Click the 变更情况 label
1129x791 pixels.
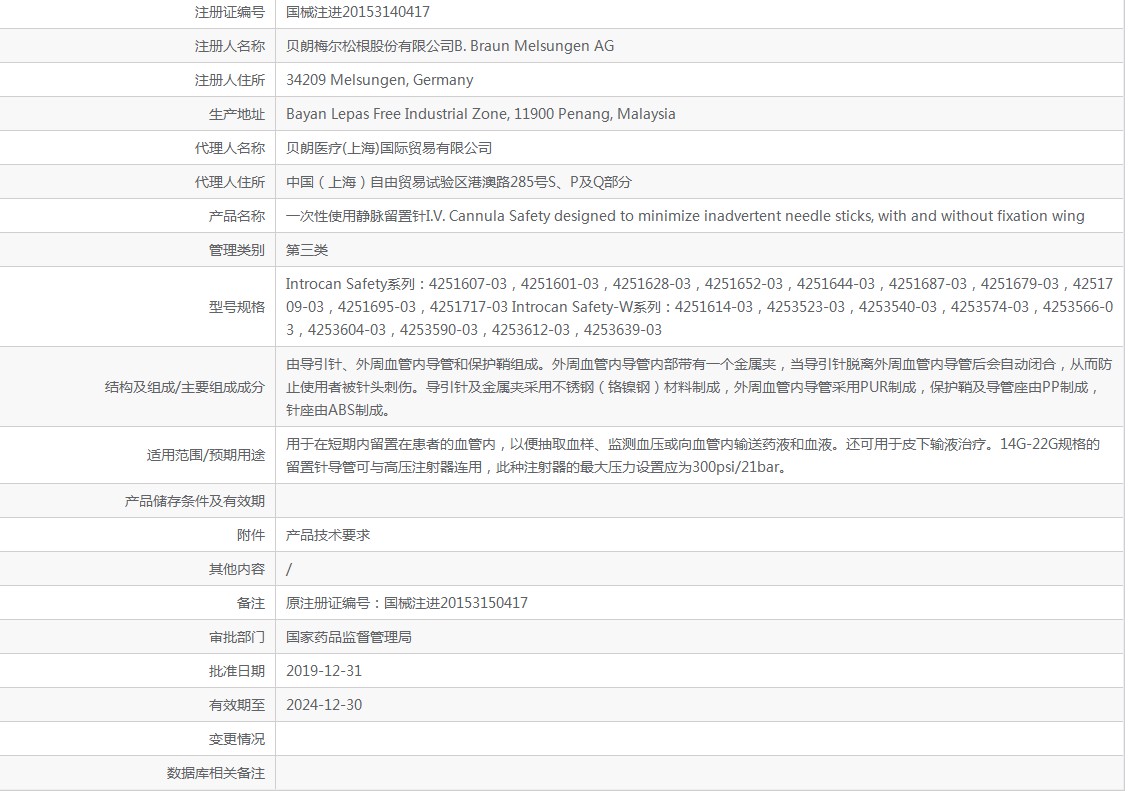click(237, 739)
